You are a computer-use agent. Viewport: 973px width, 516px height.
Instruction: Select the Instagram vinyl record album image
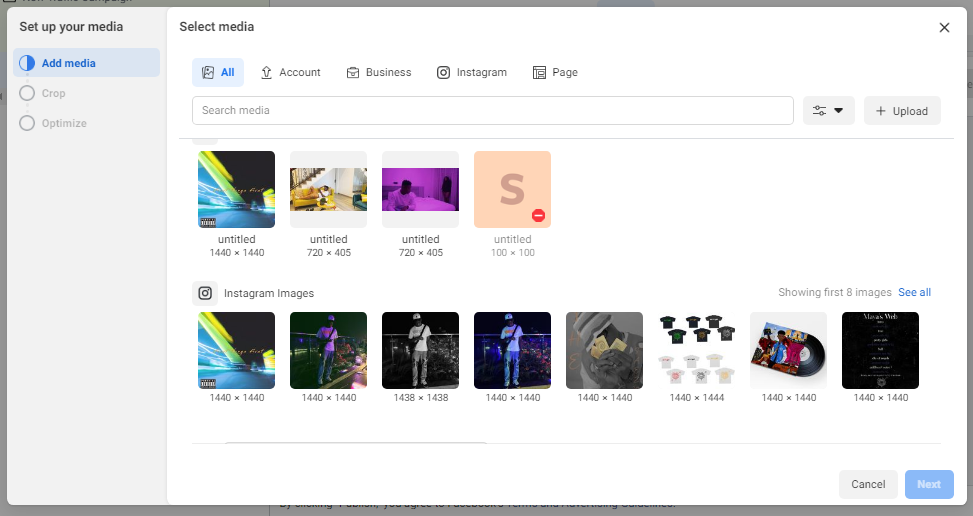788,350
